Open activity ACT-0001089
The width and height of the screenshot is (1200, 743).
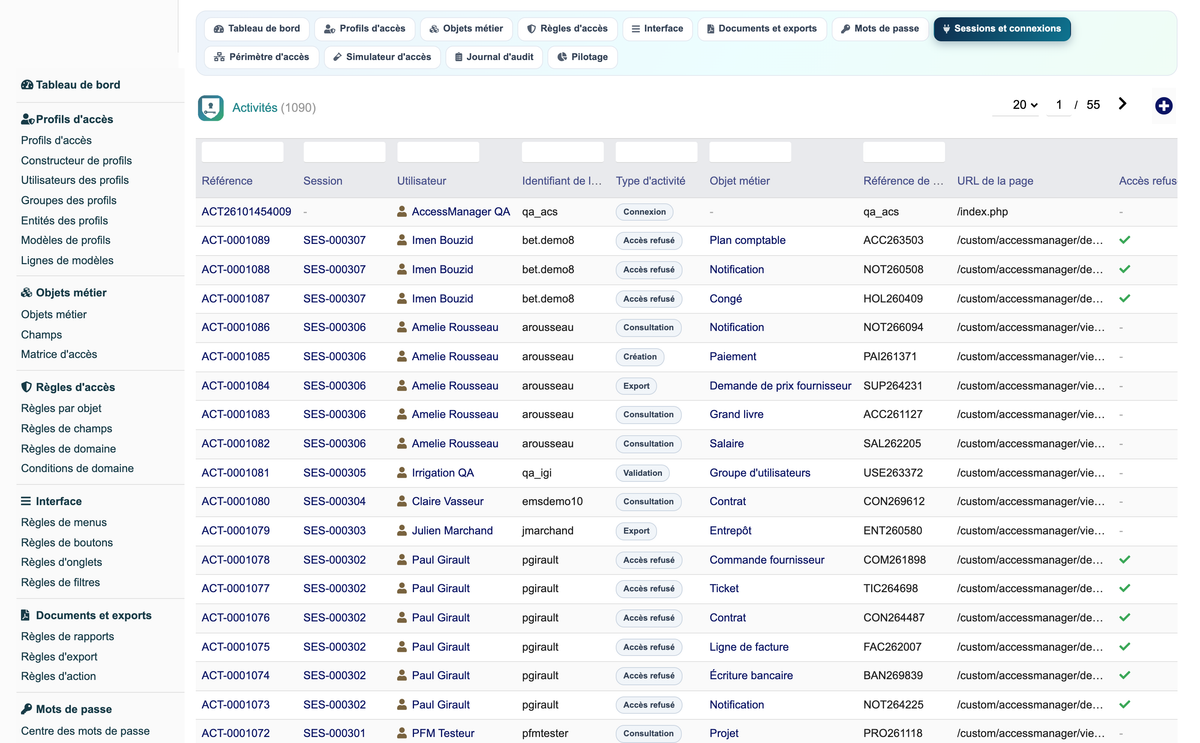[x=236, y=240]
